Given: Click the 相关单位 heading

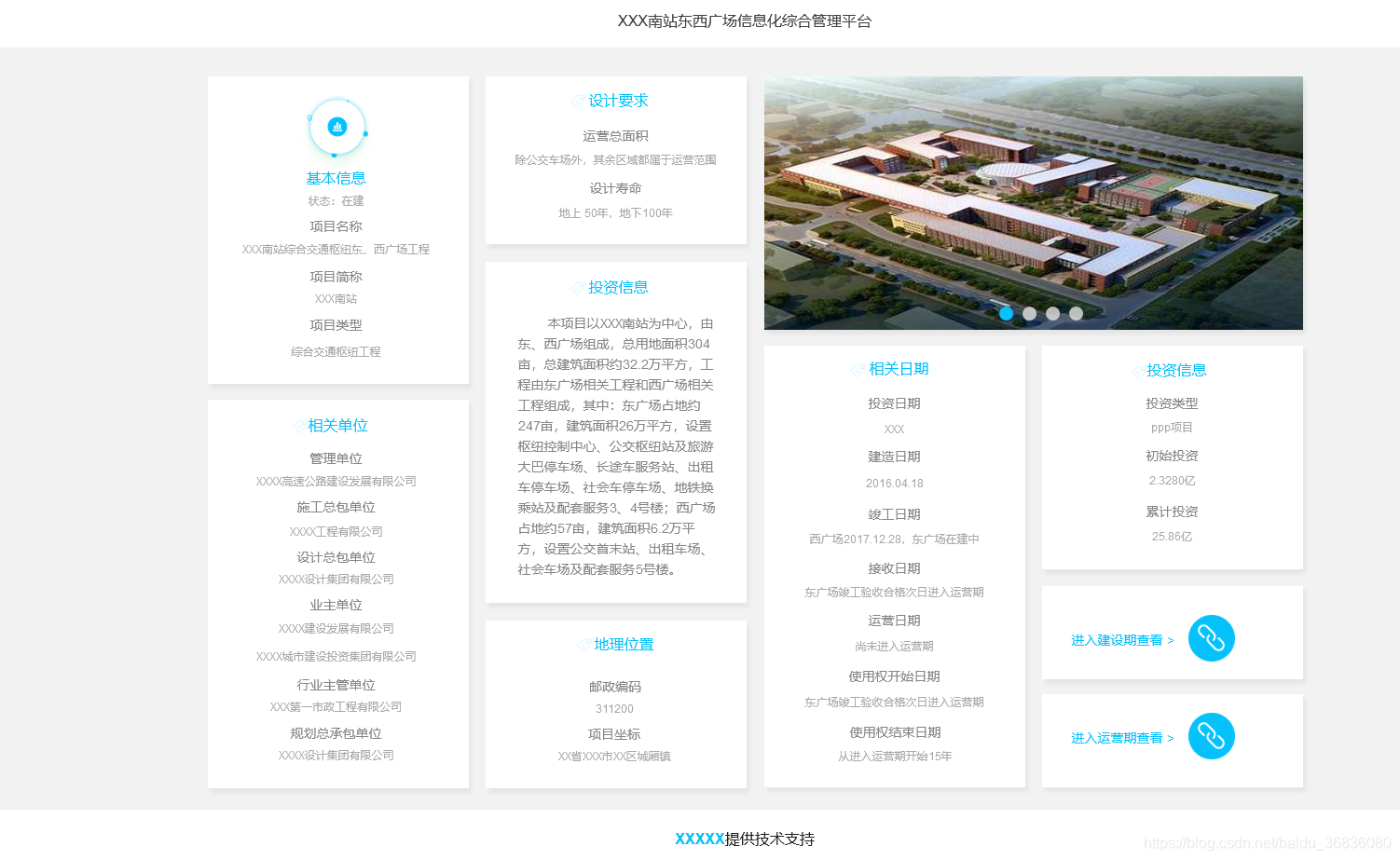Looking at the screenshot, I should [337, 426].
